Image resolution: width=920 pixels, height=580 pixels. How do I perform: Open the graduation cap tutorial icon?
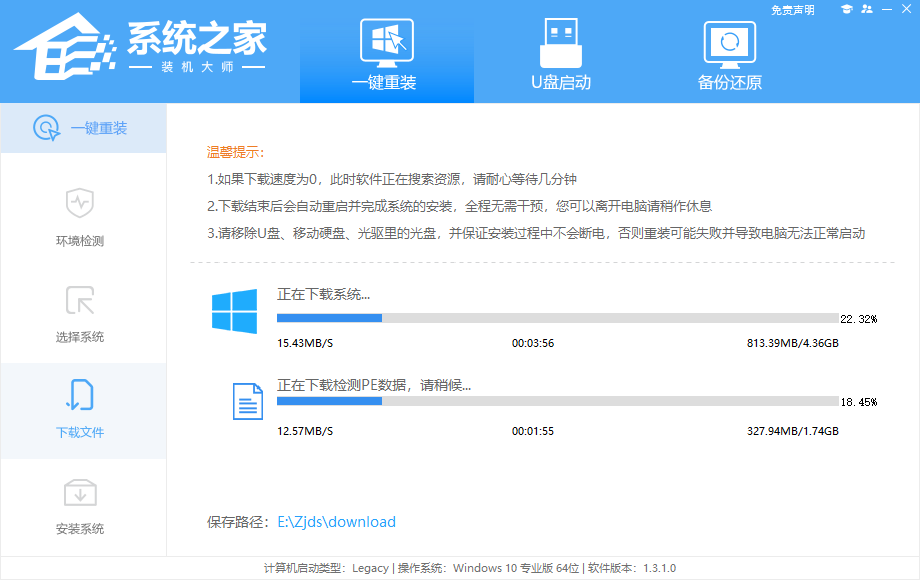tap(845, 10)
